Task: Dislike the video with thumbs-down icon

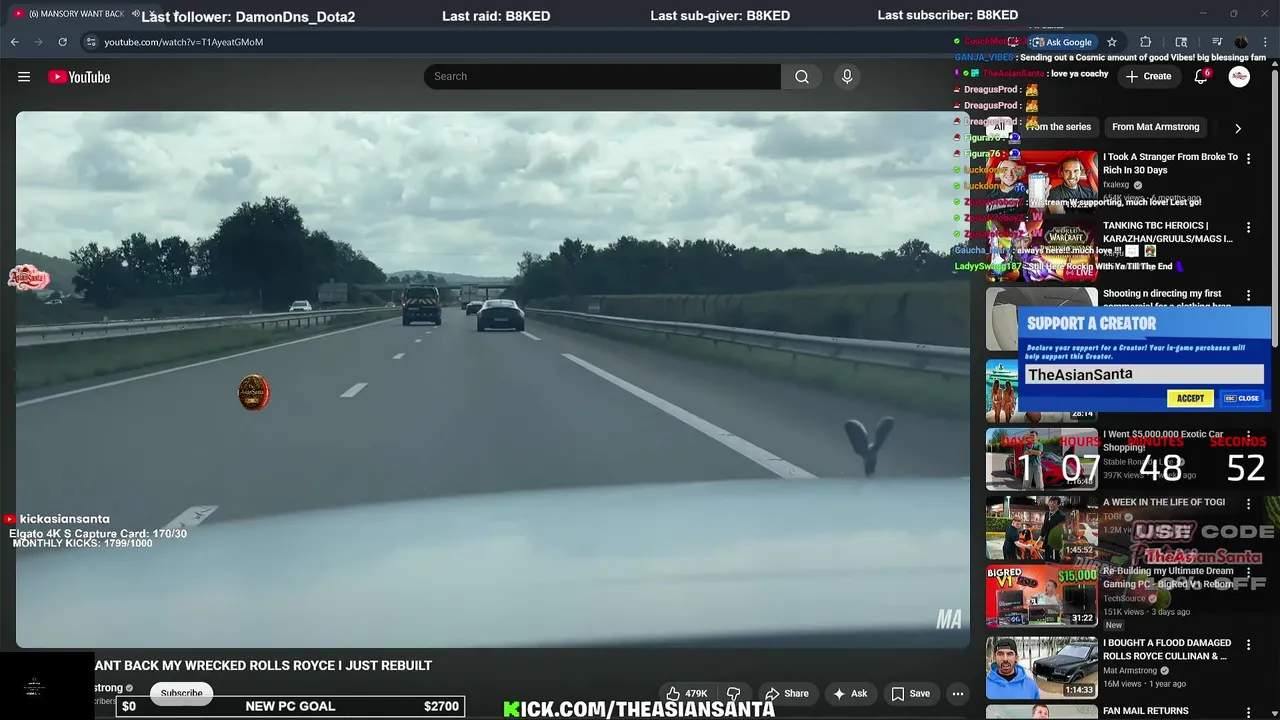Action: pos(733,693)
